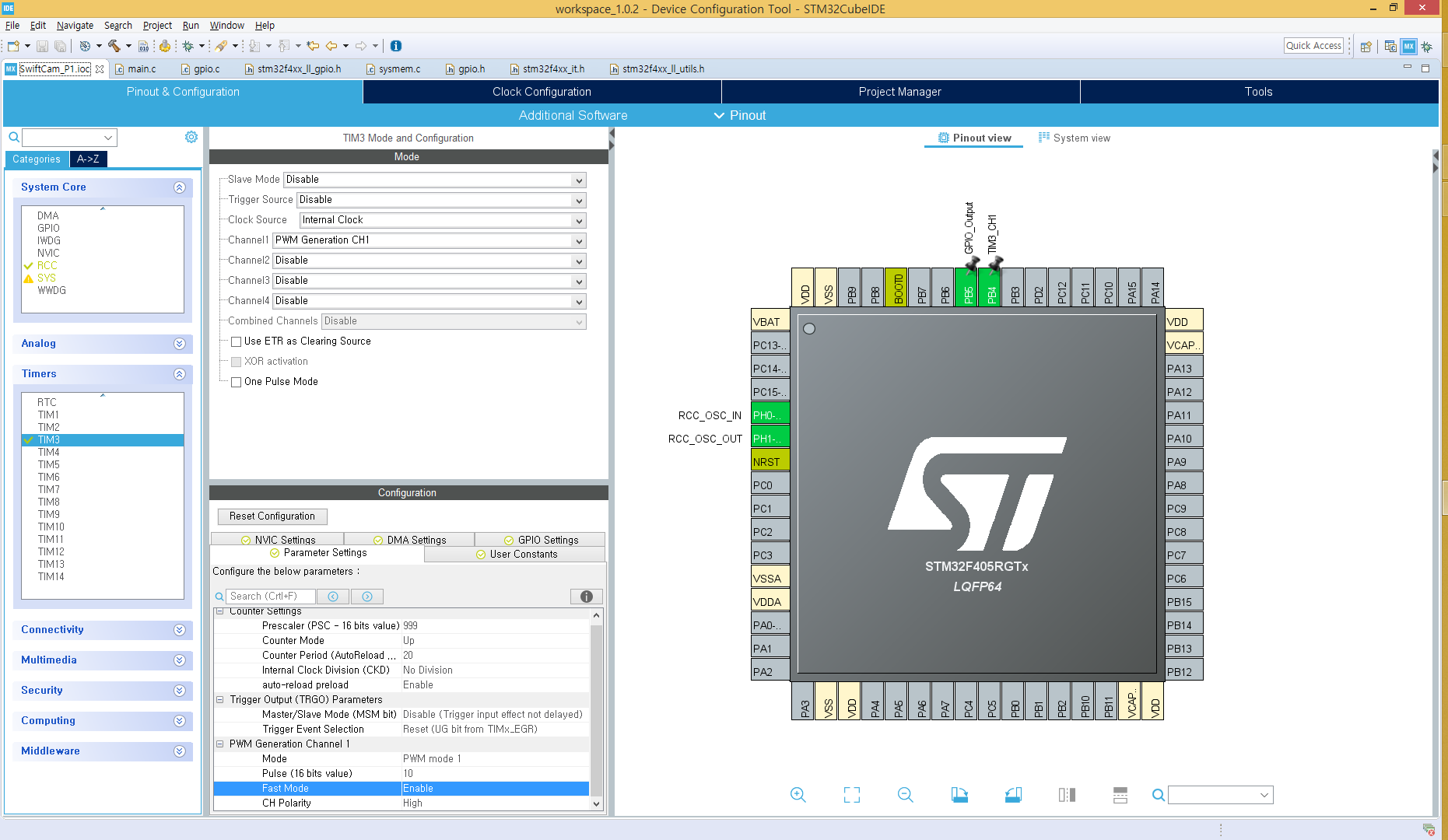
Task: Open parameter info button
Action: coord(587,597)
